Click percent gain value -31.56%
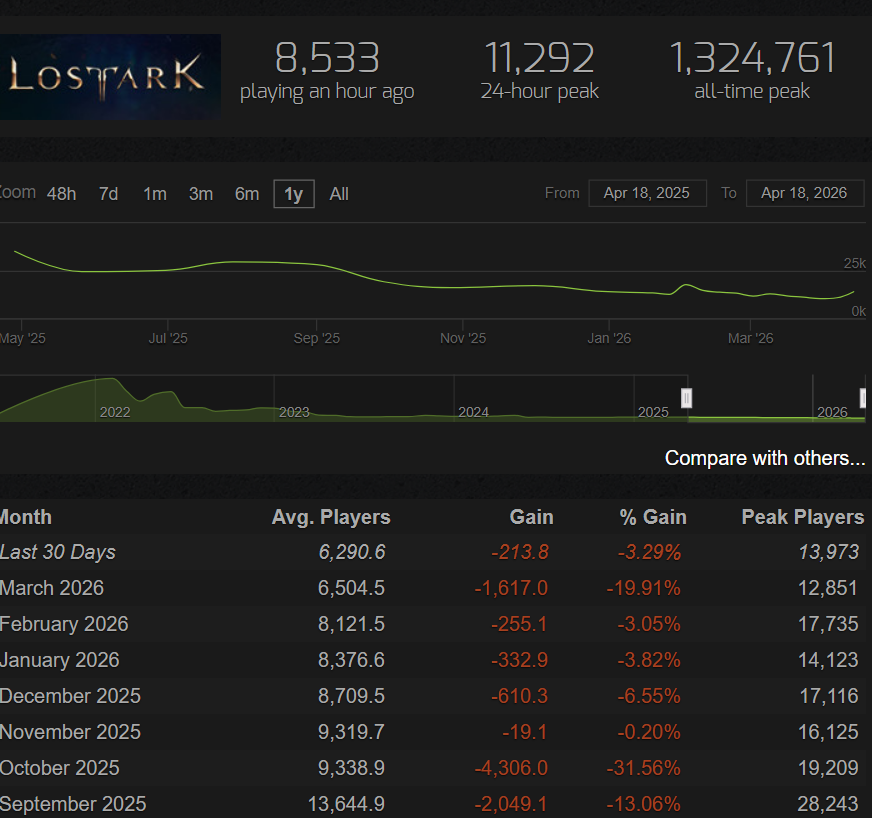Image resolution: width=872 pixels, height=818 pixels. tap(643, 768)
